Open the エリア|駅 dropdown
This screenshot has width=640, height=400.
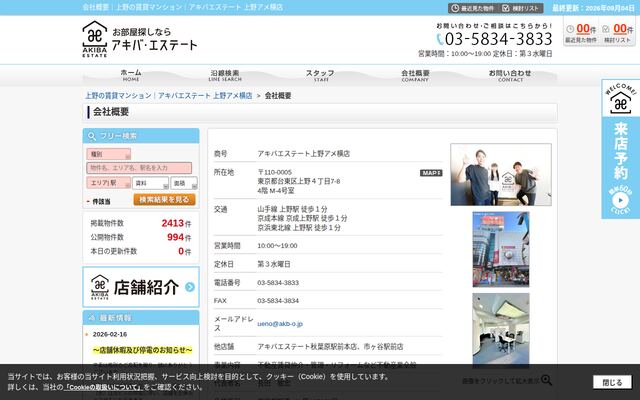[109, 183]
